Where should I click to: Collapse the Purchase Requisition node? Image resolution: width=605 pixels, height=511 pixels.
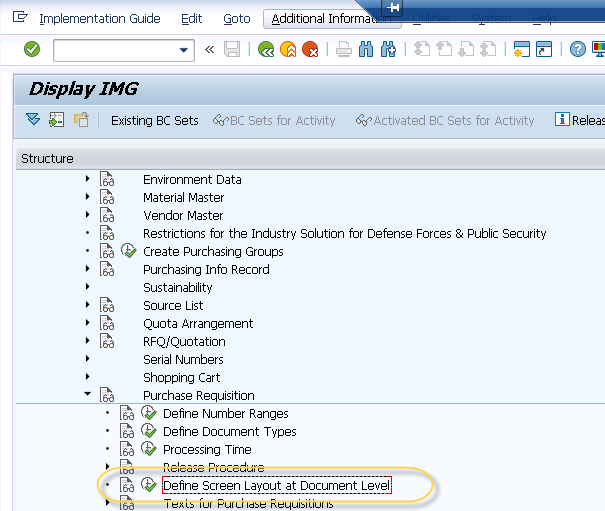click(x=88, y=396)
